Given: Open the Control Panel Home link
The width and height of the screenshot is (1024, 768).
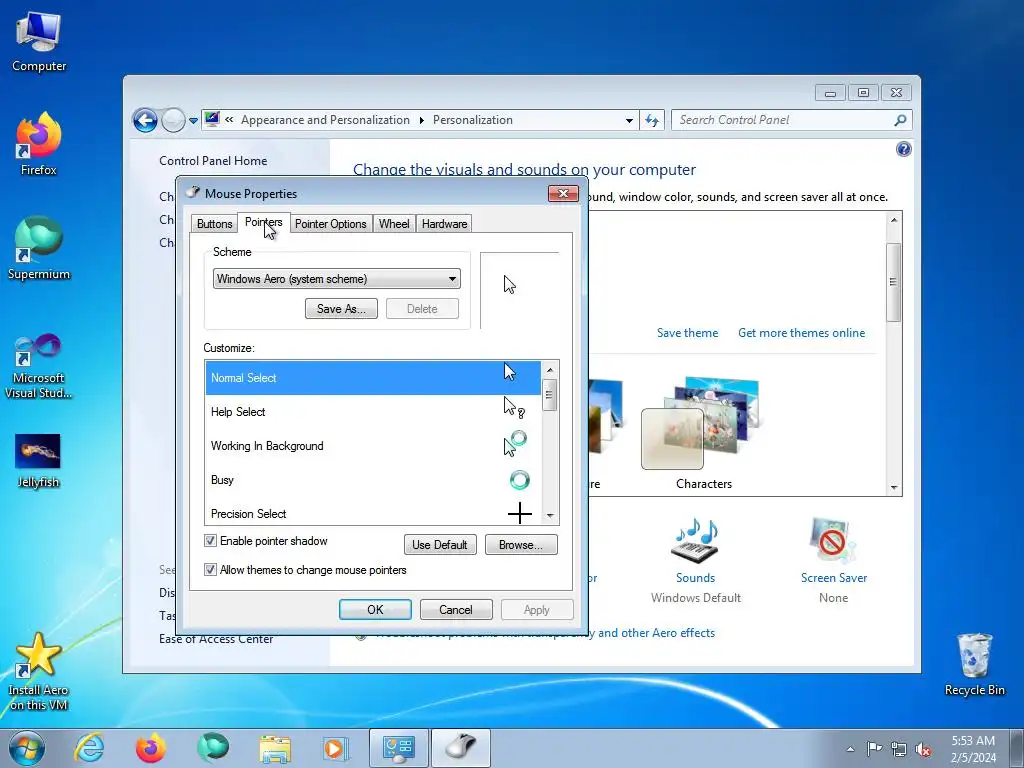Looking at the screenshot, I should pos(213,161).
